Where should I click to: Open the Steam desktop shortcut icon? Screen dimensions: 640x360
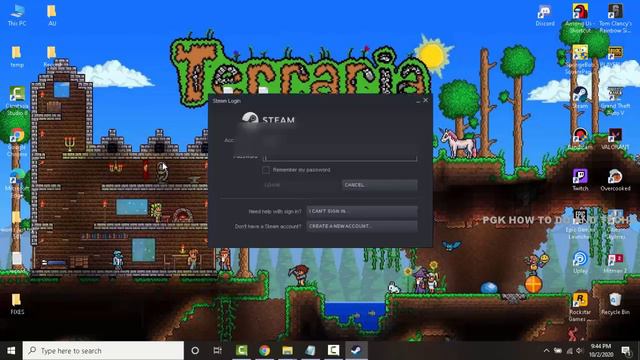click(580, 97)
